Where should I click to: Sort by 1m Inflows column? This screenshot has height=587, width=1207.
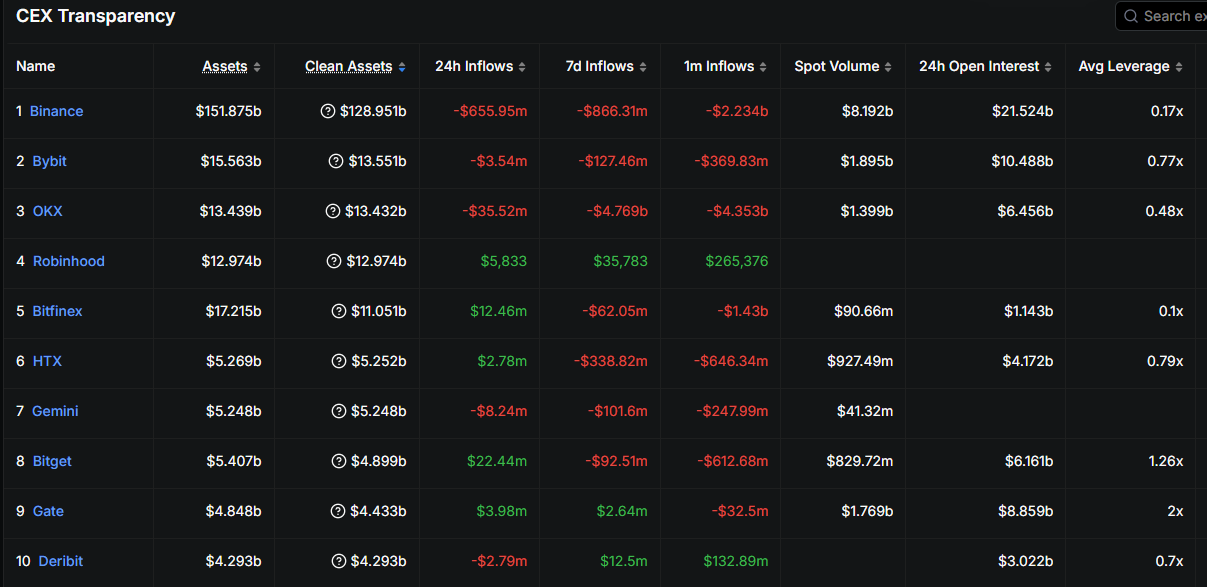(725, 66)
